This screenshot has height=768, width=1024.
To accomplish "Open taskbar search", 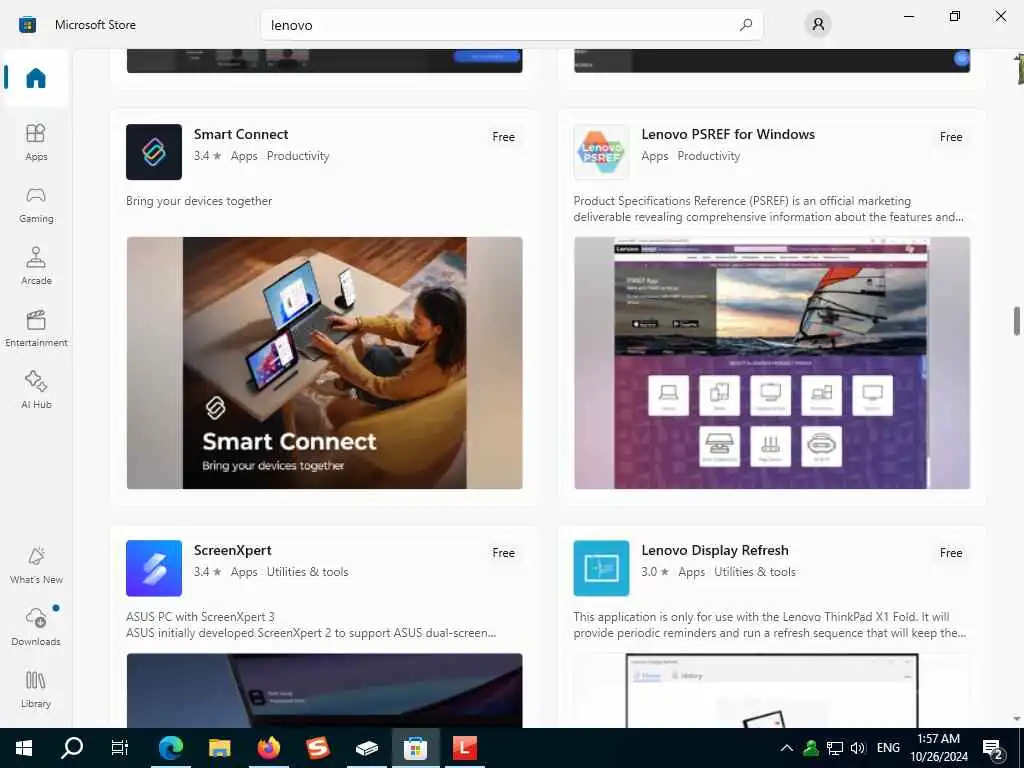I will [72, 748].
